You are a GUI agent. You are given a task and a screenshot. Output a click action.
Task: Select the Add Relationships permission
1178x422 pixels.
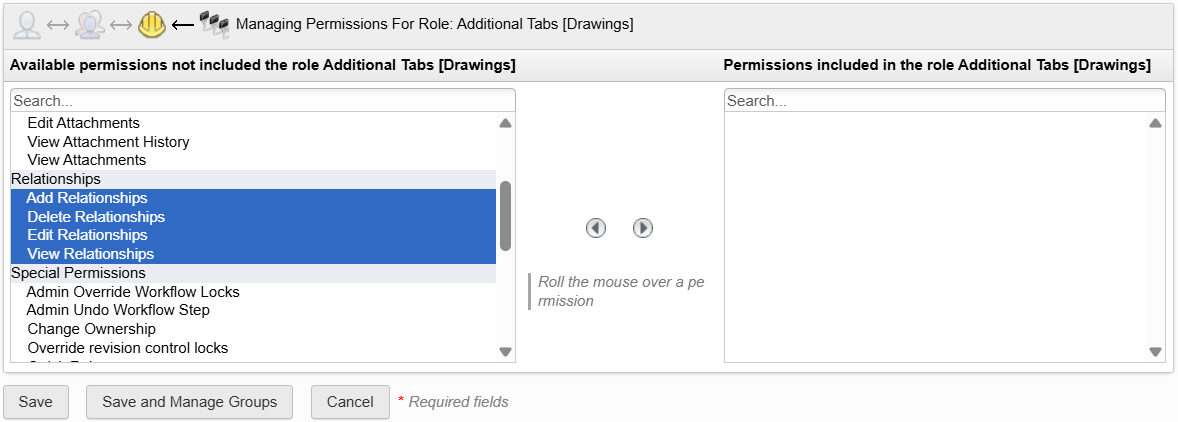[x=87, y=198]
